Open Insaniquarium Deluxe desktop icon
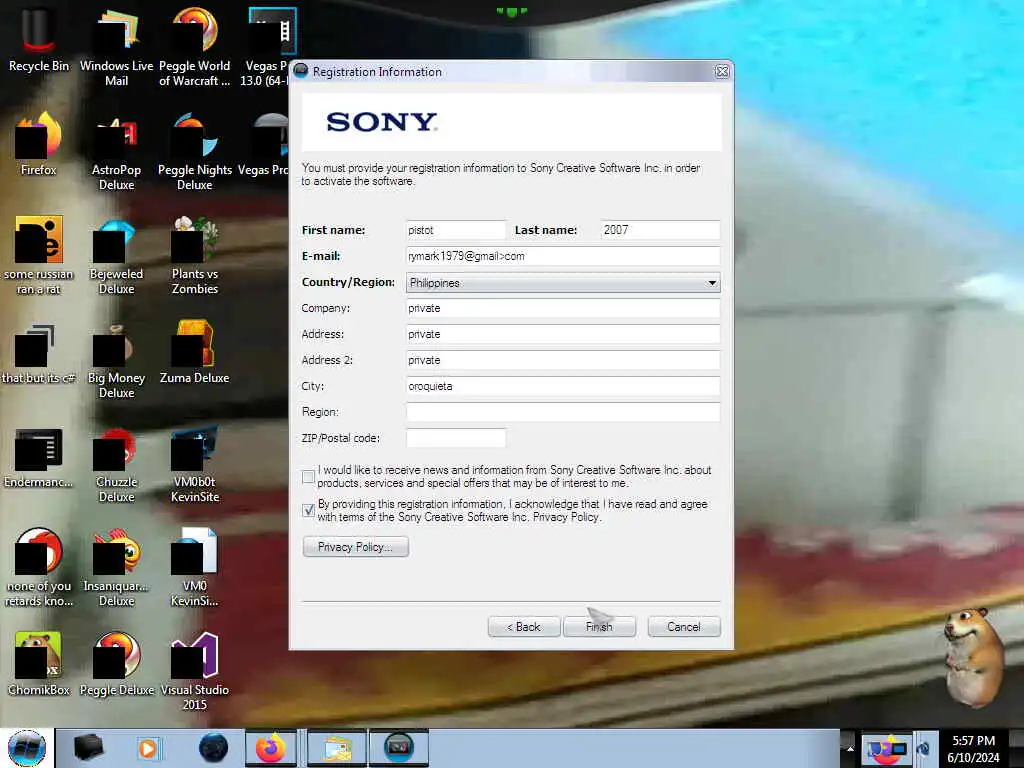This screenshot has height=768, width=1024. tap(116, 567)
